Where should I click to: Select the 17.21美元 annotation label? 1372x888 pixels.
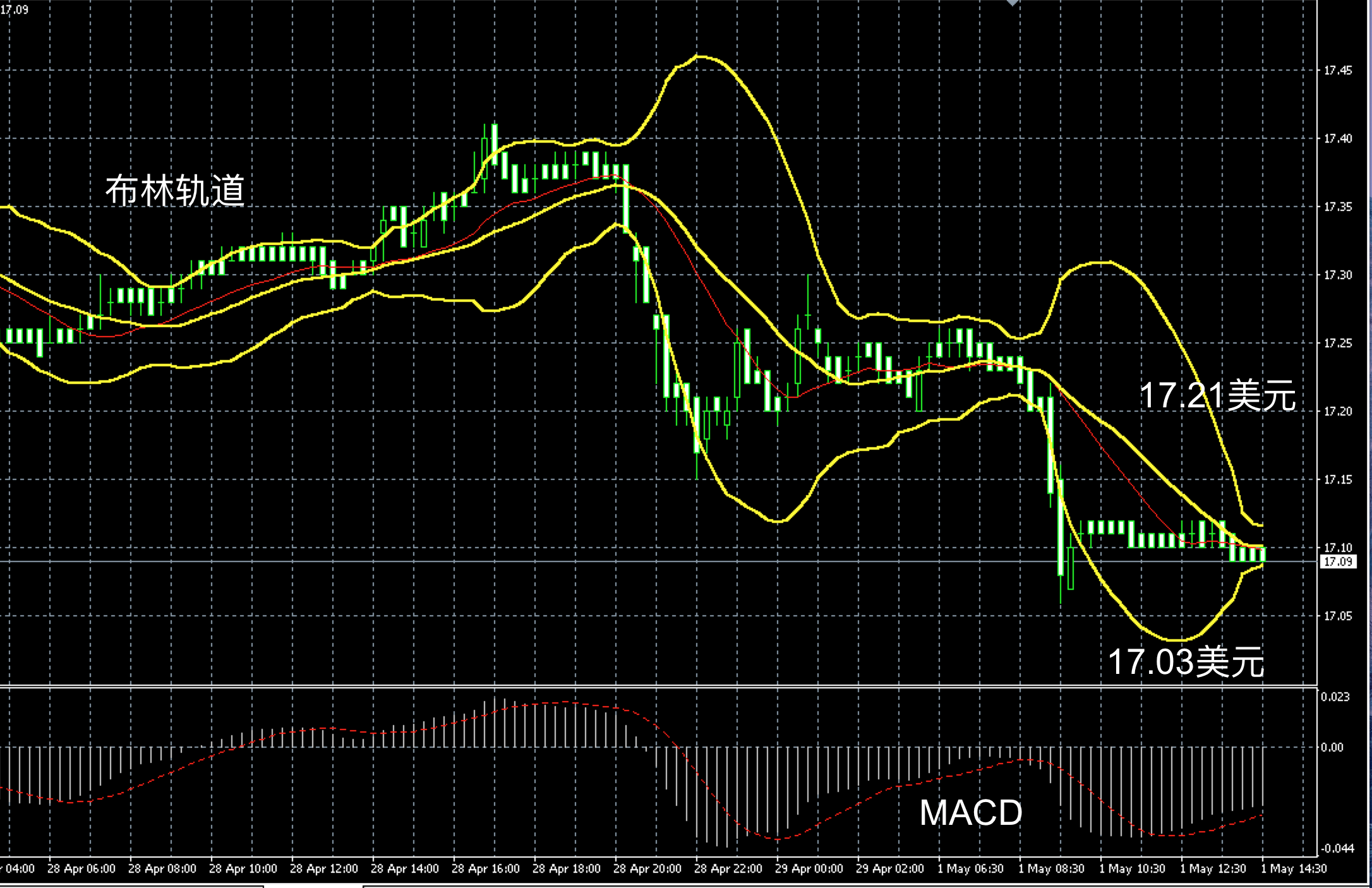(1217, 396)
